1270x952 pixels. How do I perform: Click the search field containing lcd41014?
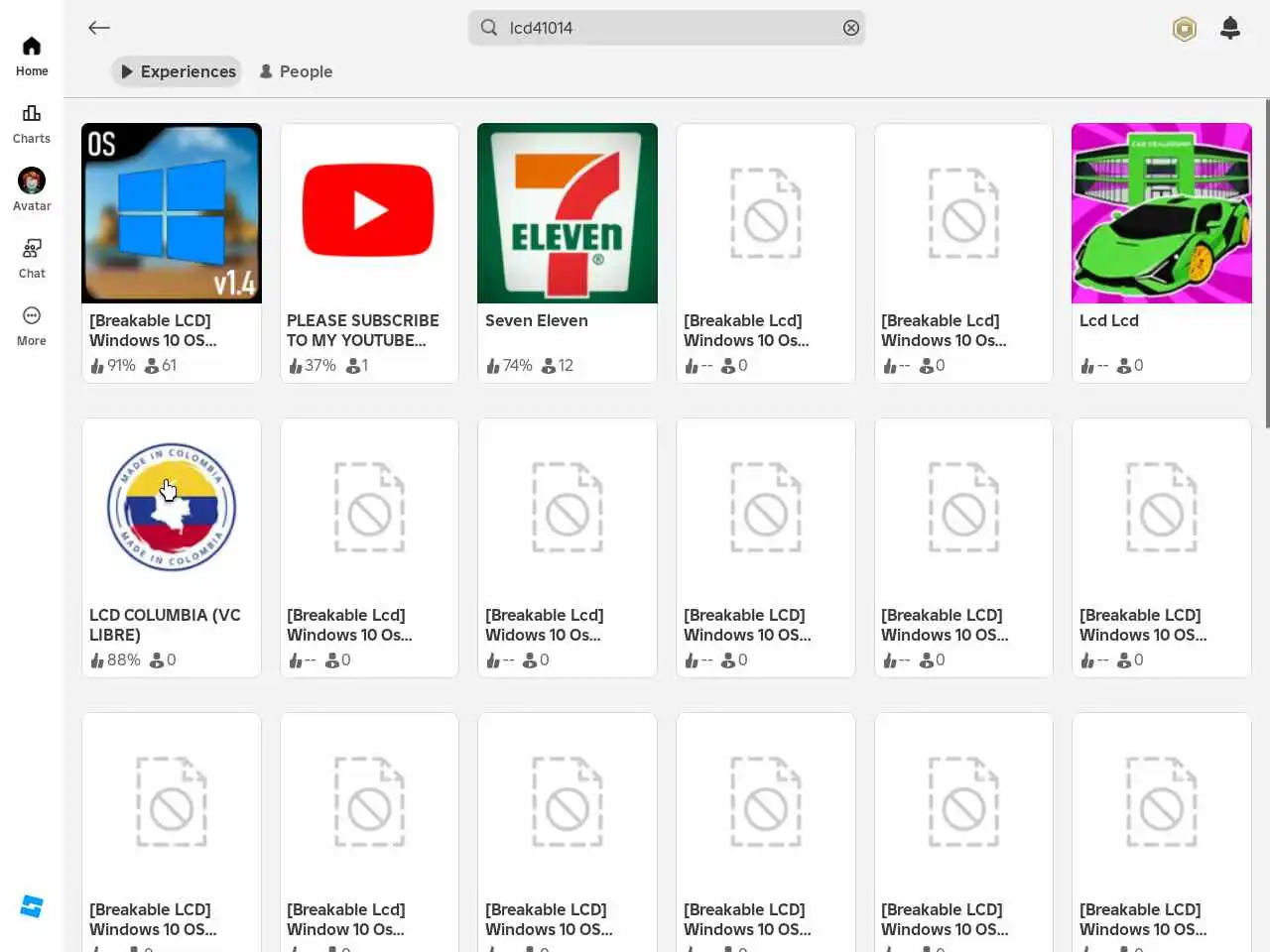666,28
